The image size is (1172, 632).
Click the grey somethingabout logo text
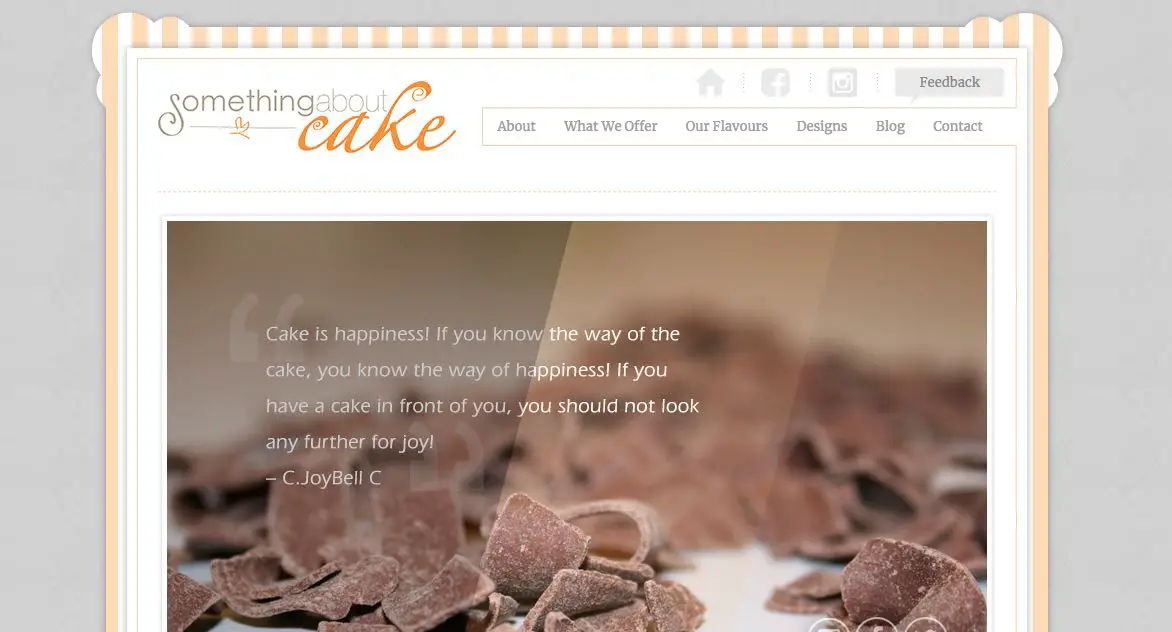273,106
